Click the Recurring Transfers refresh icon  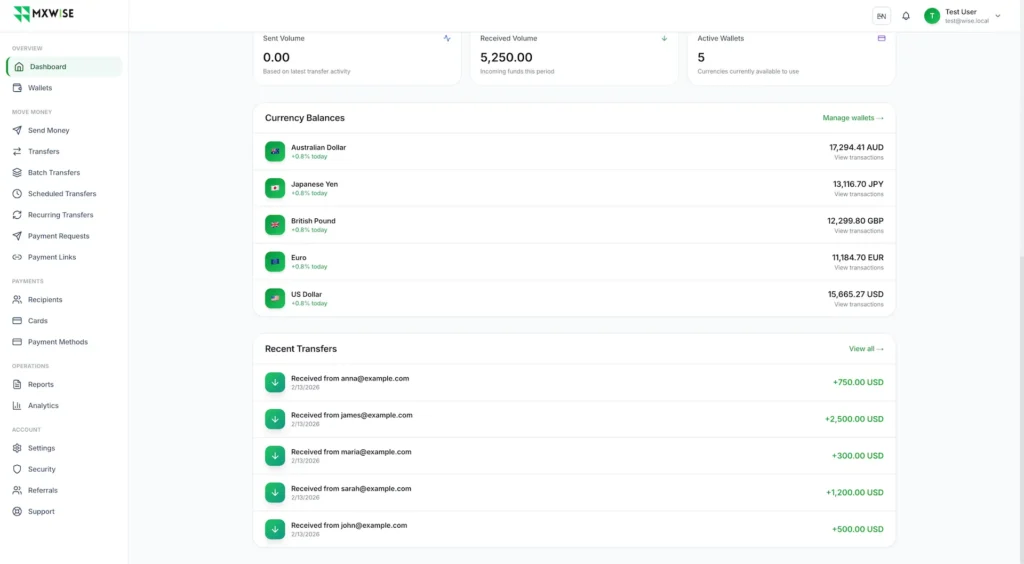coord(17,215)
